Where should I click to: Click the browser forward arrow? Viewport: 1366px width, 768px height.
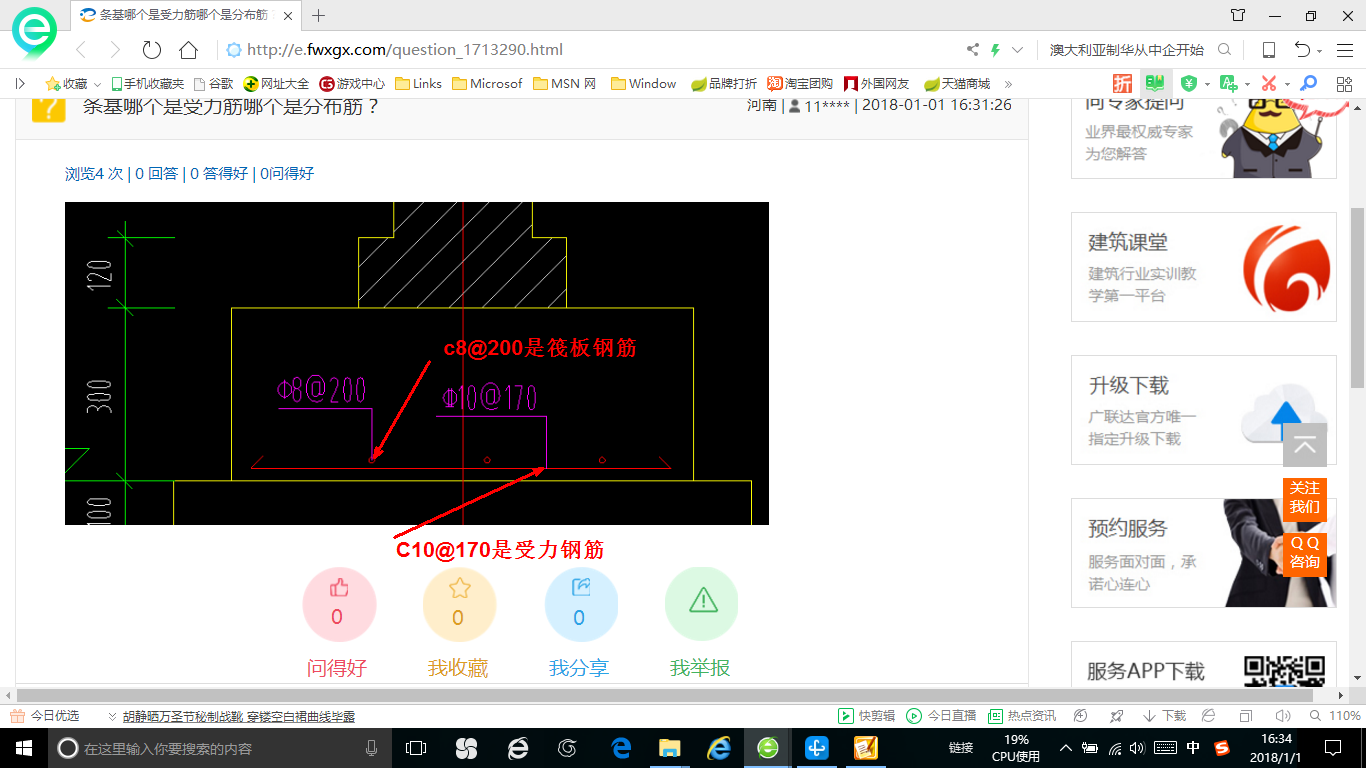[115, 50]
